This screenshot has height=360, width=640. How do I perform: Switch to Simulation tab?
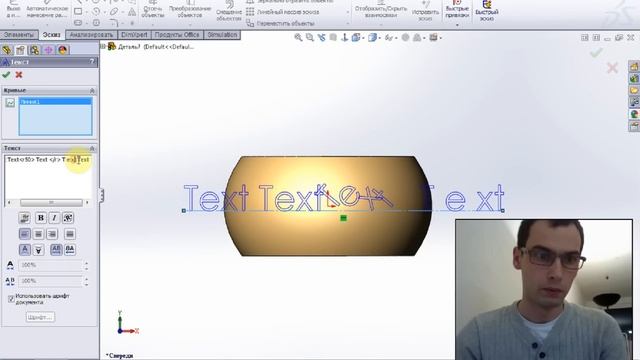tap(222, 35)
